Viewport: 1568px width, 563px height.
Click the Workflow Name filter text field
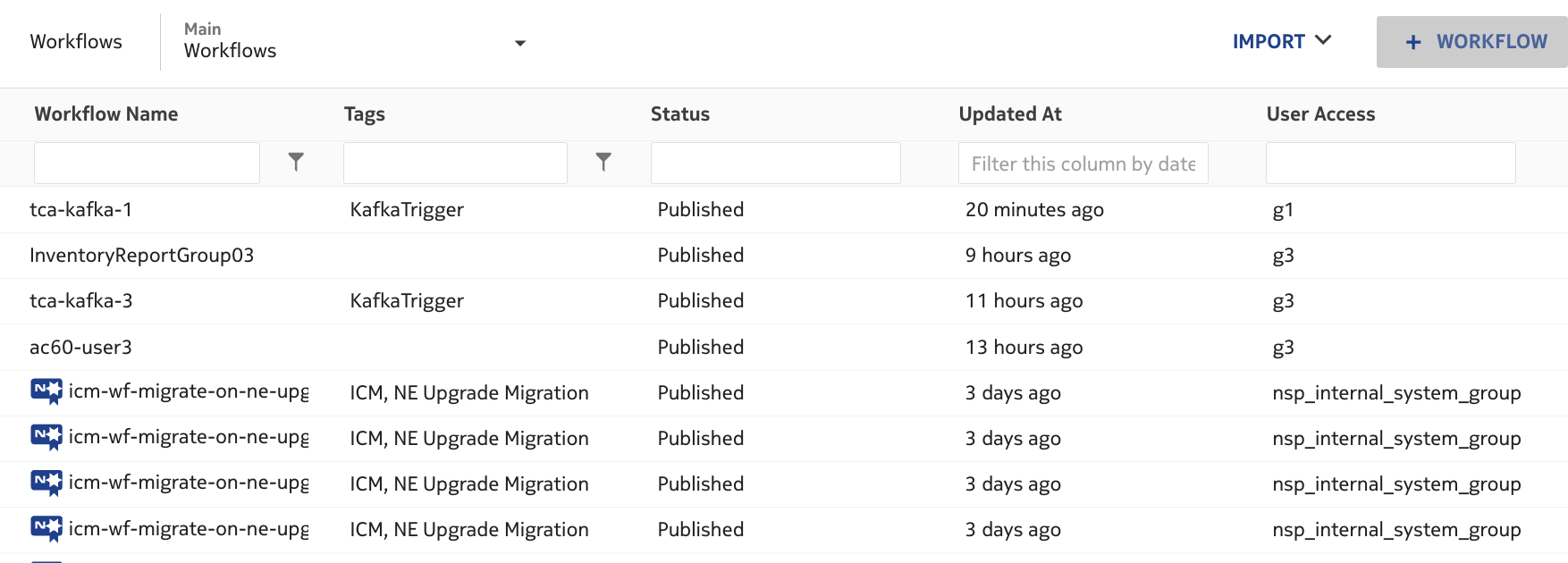click(147, 164)
